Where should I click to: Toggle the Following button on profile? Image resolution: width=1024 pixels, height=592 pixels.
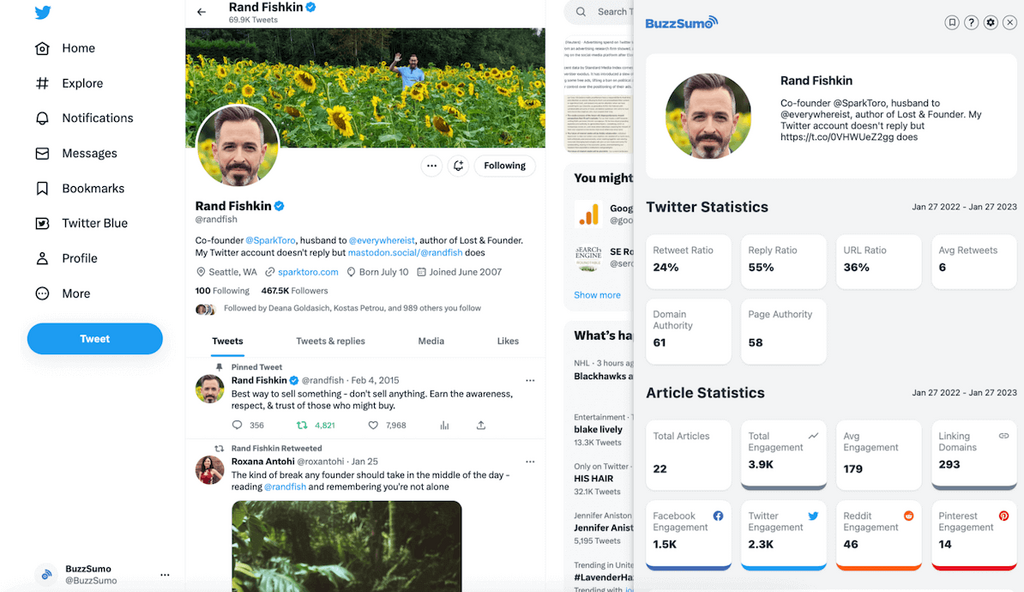tap(504, 166)
